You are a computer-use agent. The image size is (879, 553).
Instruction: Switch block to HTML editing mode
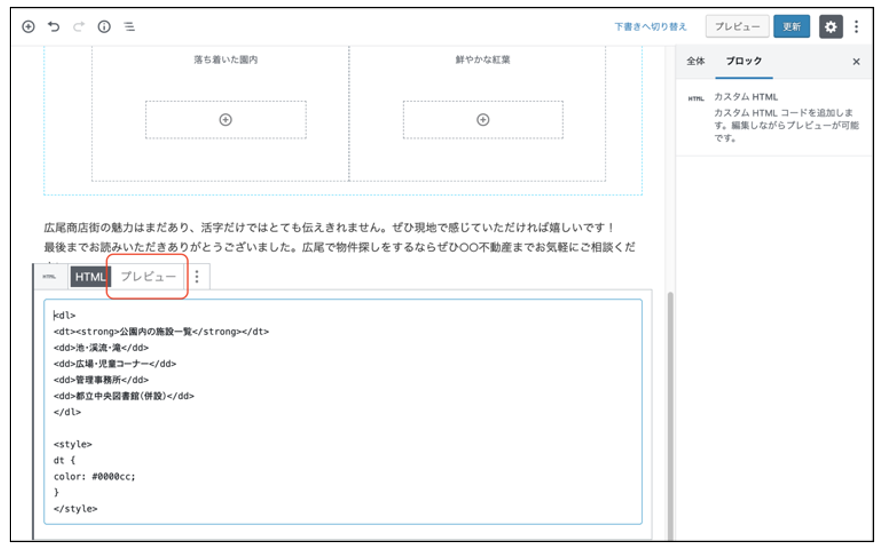tap(89, 277)
